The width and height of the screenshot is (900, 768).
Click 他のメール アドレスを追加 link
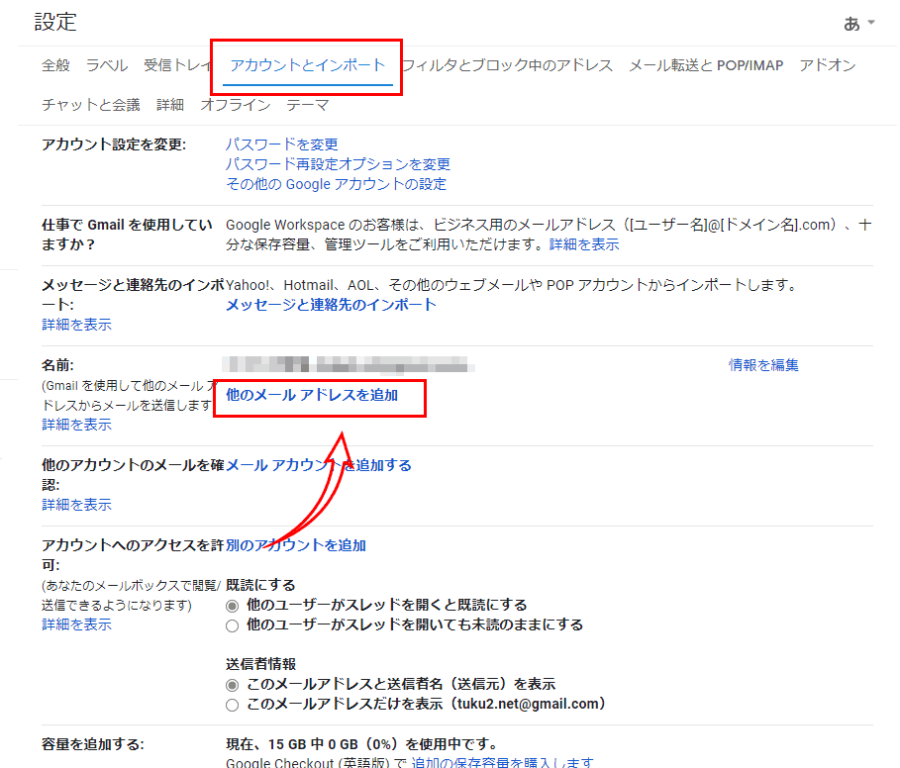(x=312, y=395)
